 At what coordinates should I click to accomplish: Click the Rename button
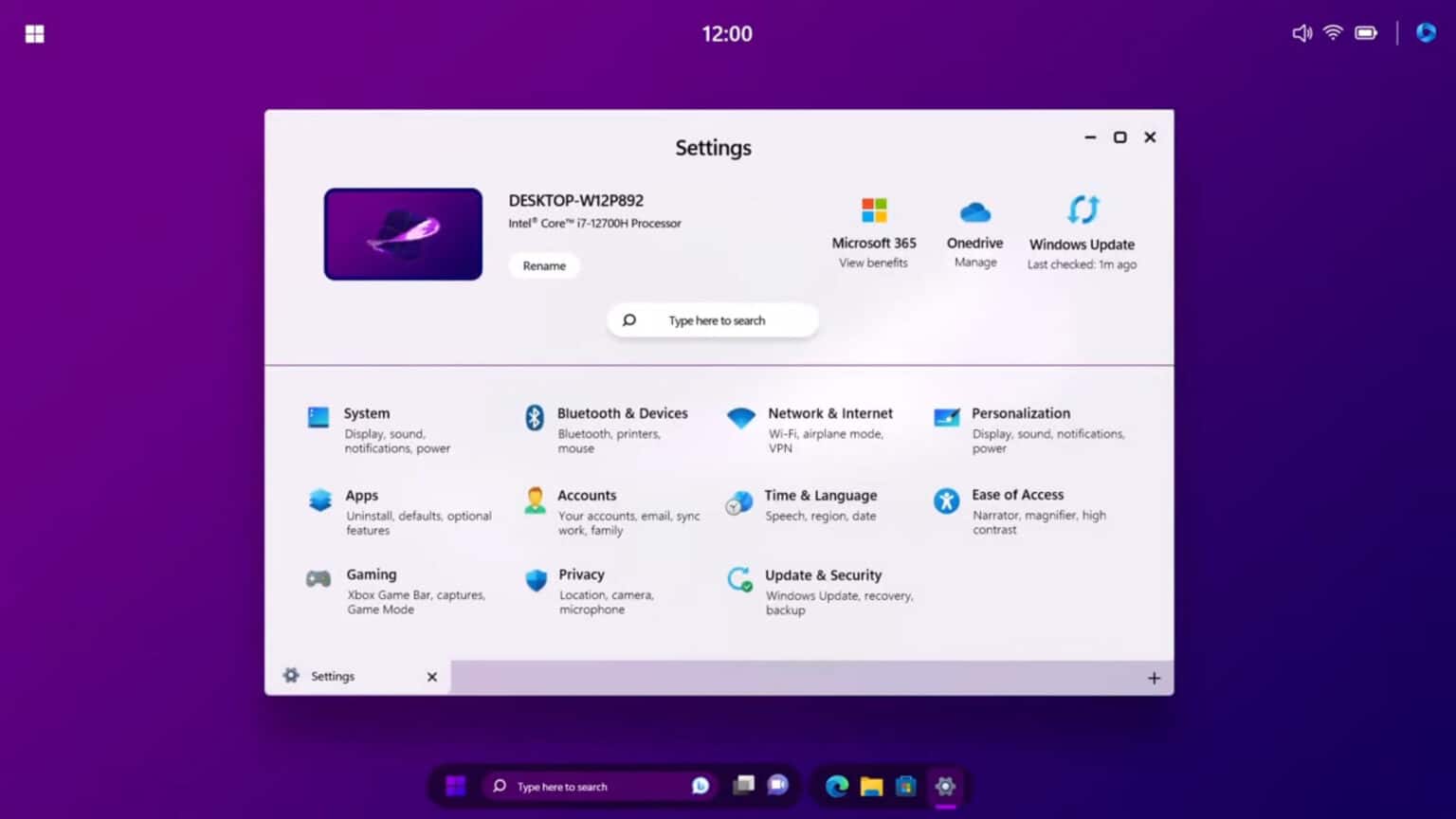[543, 265]
